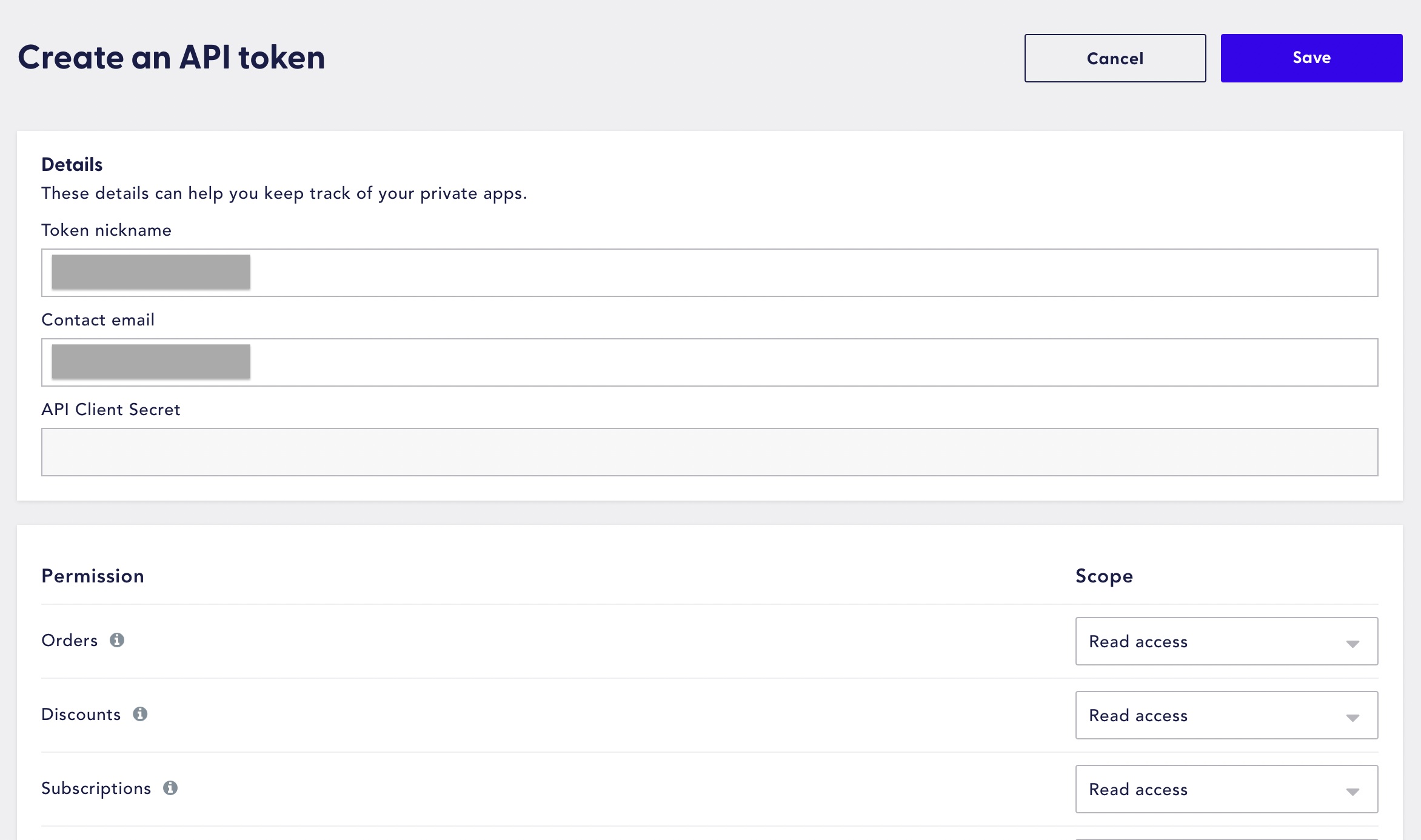This screenshot has height=840, width=1421.
Task: Click the Subscriptions permission label
Action: (96, 788)
